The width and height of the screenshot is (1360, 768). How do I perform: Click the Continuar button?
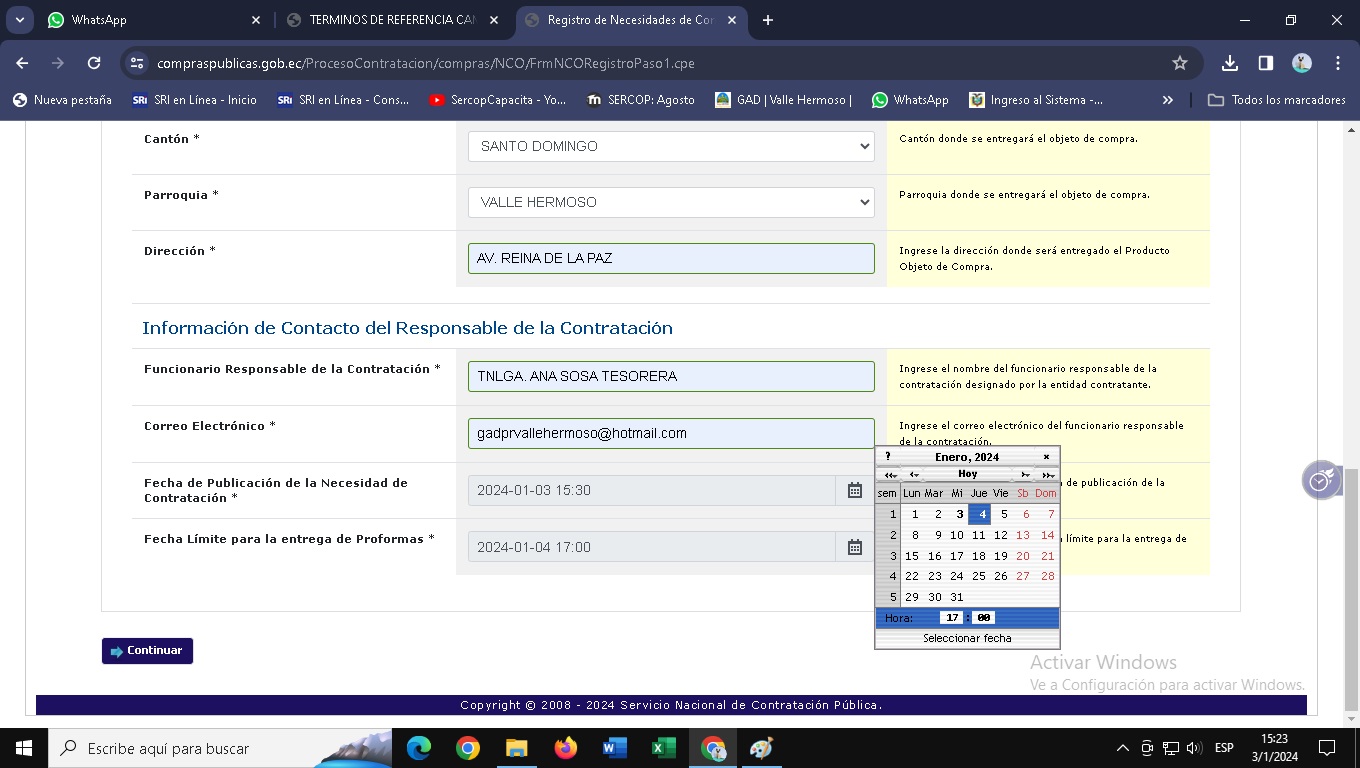click(147, 651)
